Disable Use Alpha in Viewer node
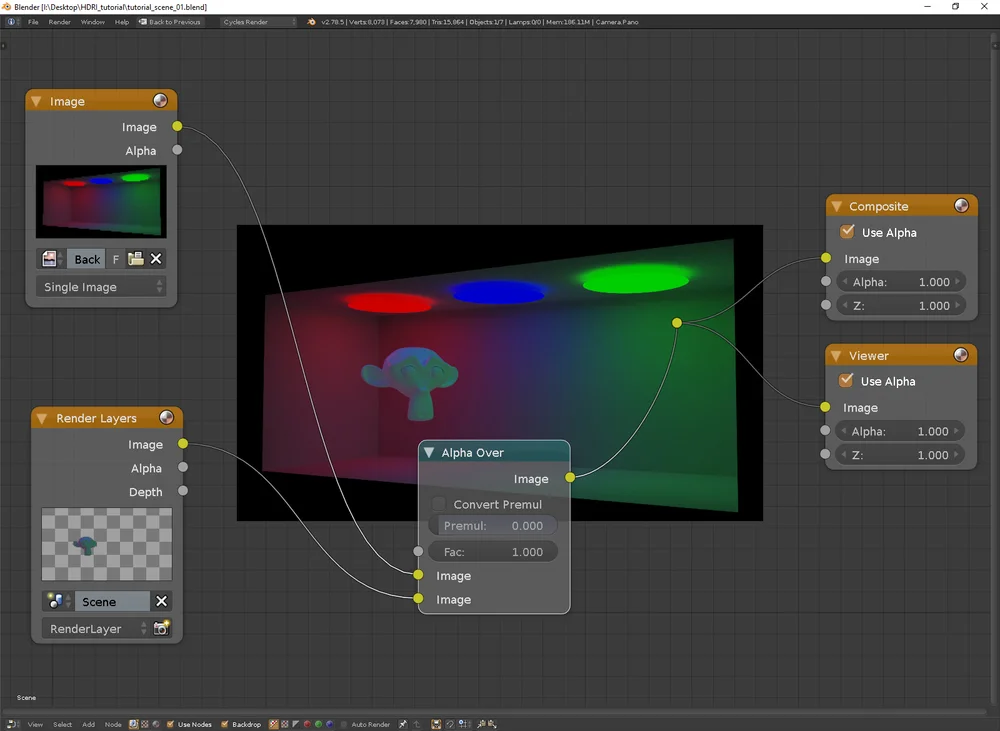1000x731 pixels. tap(846, 381)
